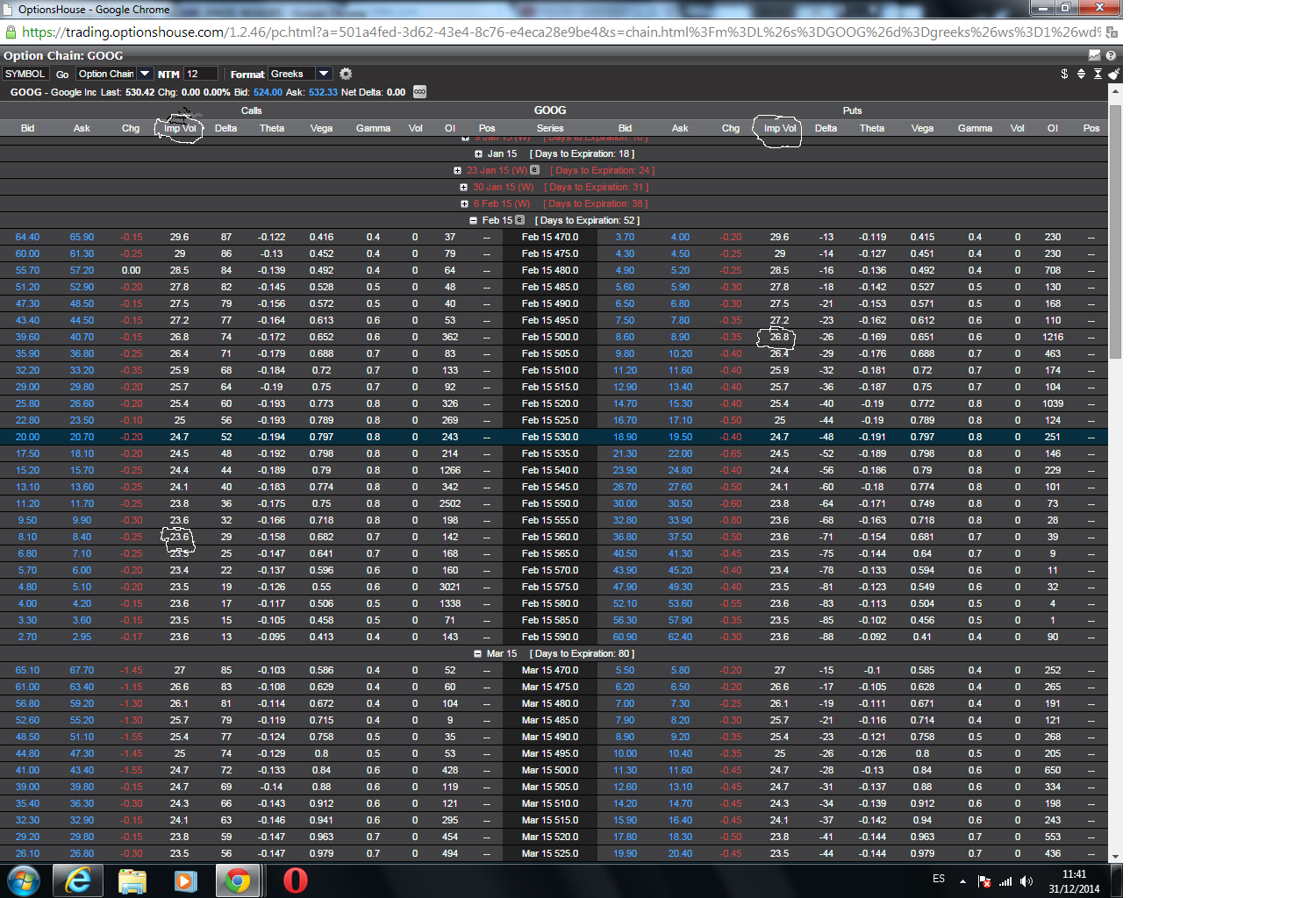The image size is (1316, 898).
Task: Click the Series column header
Action: [x=550, y=128]
